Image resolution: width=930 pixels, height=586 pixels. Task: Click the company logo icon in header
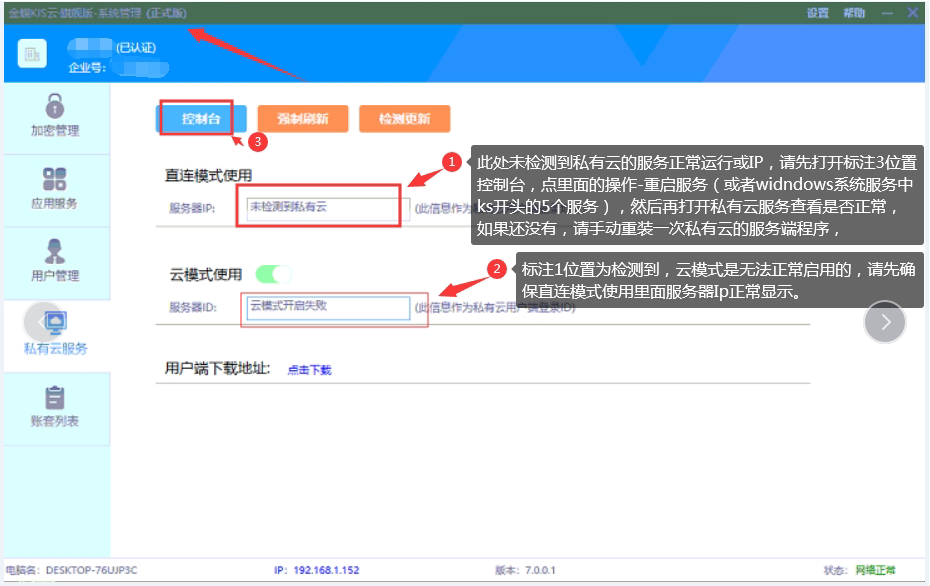(x=32, y=55)
